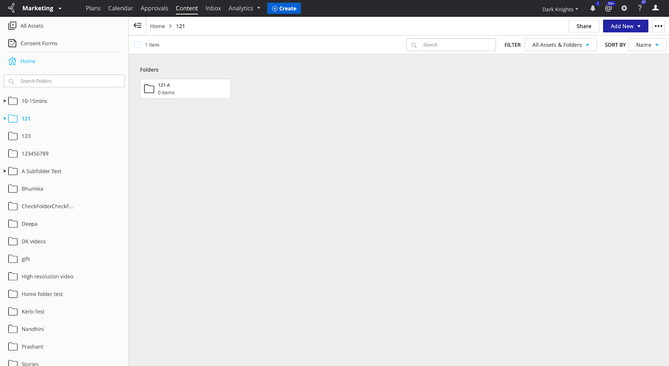Open the settings gear icon
Screen dimensions: 669x366
coord(624,8)
